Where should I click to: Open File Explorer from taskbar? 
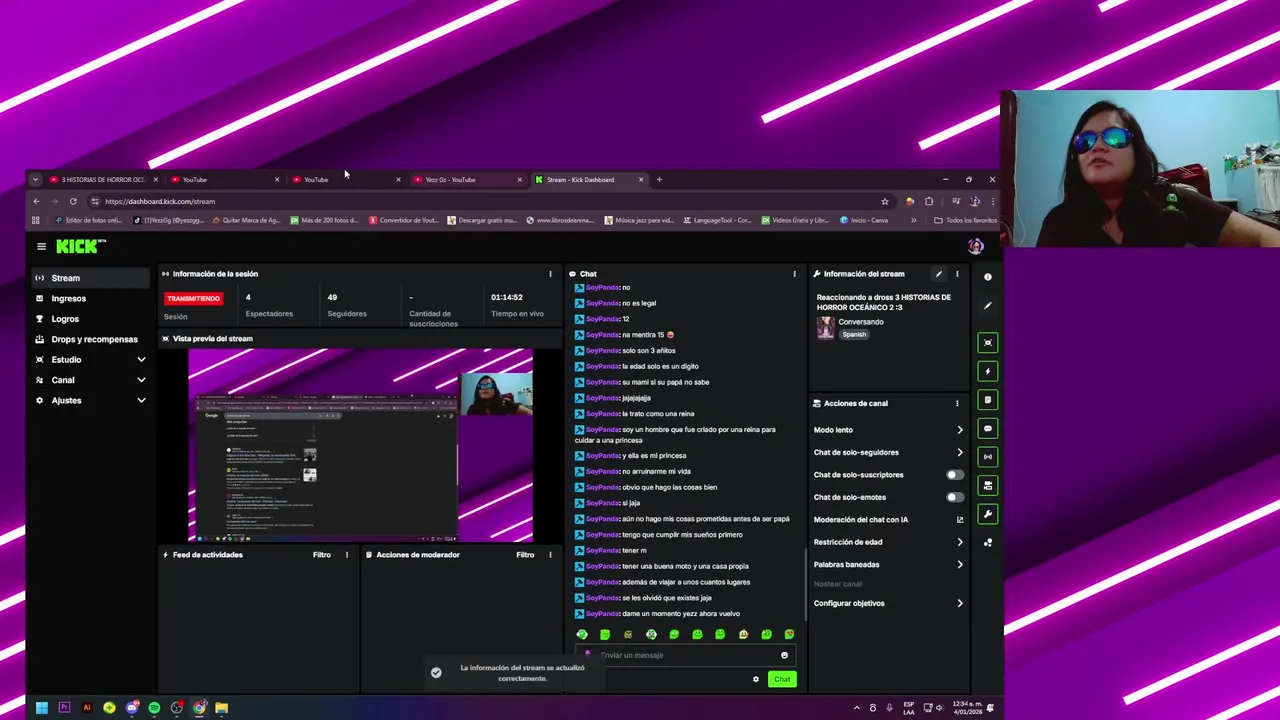tap(222, 708)
